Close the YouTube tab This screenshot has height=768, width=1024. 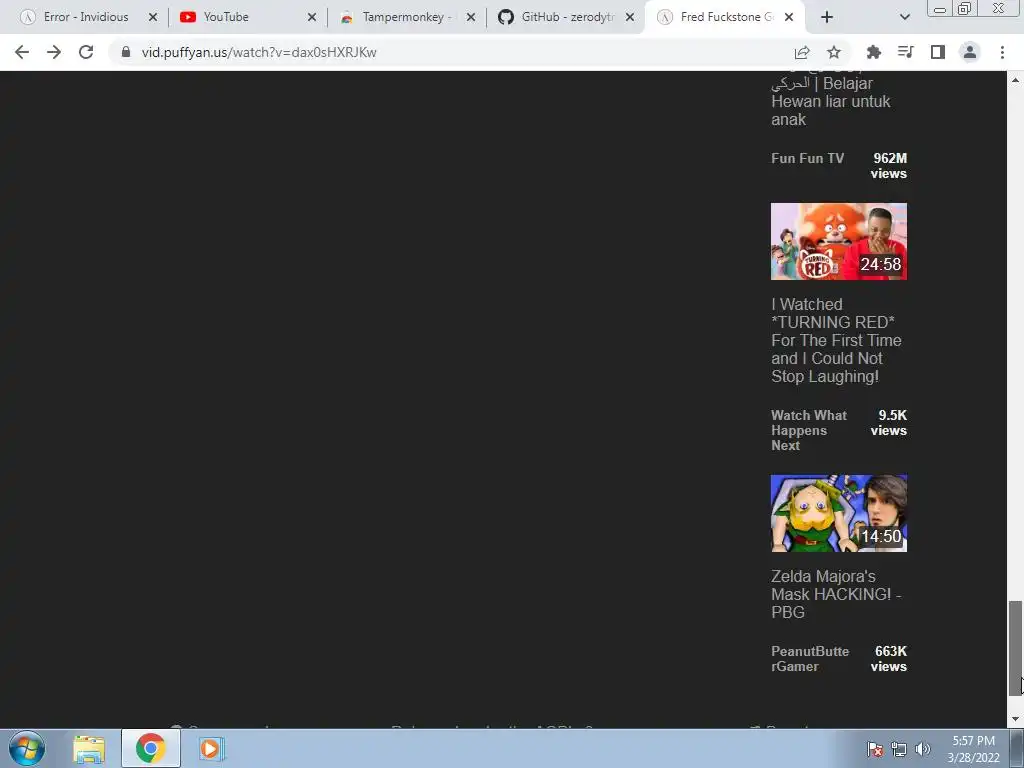[312, 17]
